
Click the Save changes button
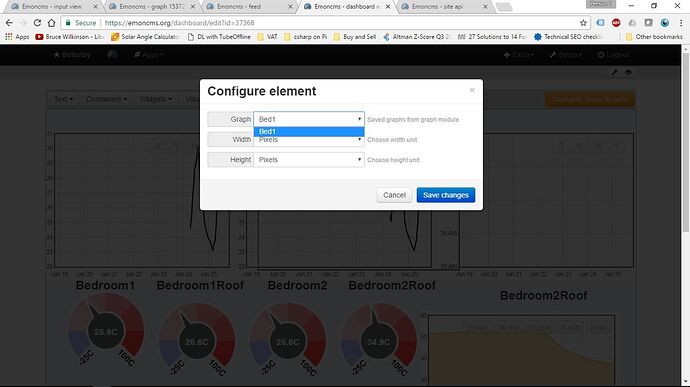click(446, 195)
